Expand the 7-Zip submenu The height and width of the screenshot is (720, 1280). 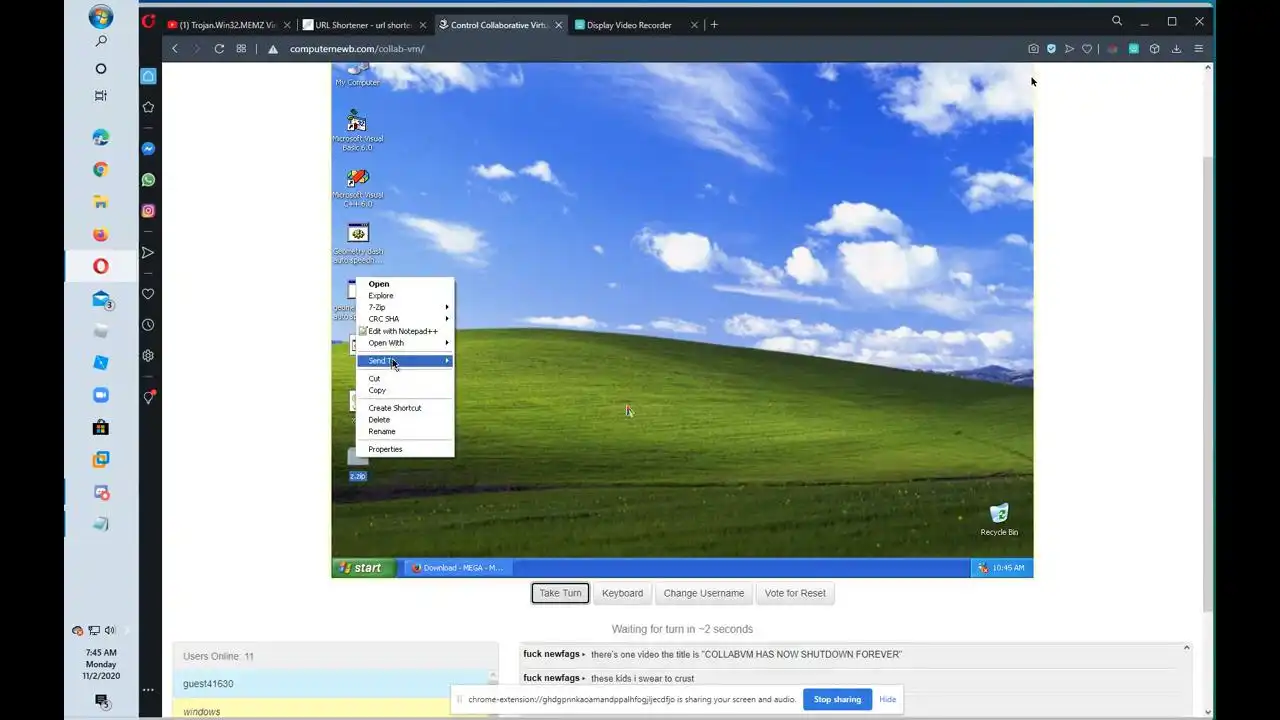coord(405,307)
